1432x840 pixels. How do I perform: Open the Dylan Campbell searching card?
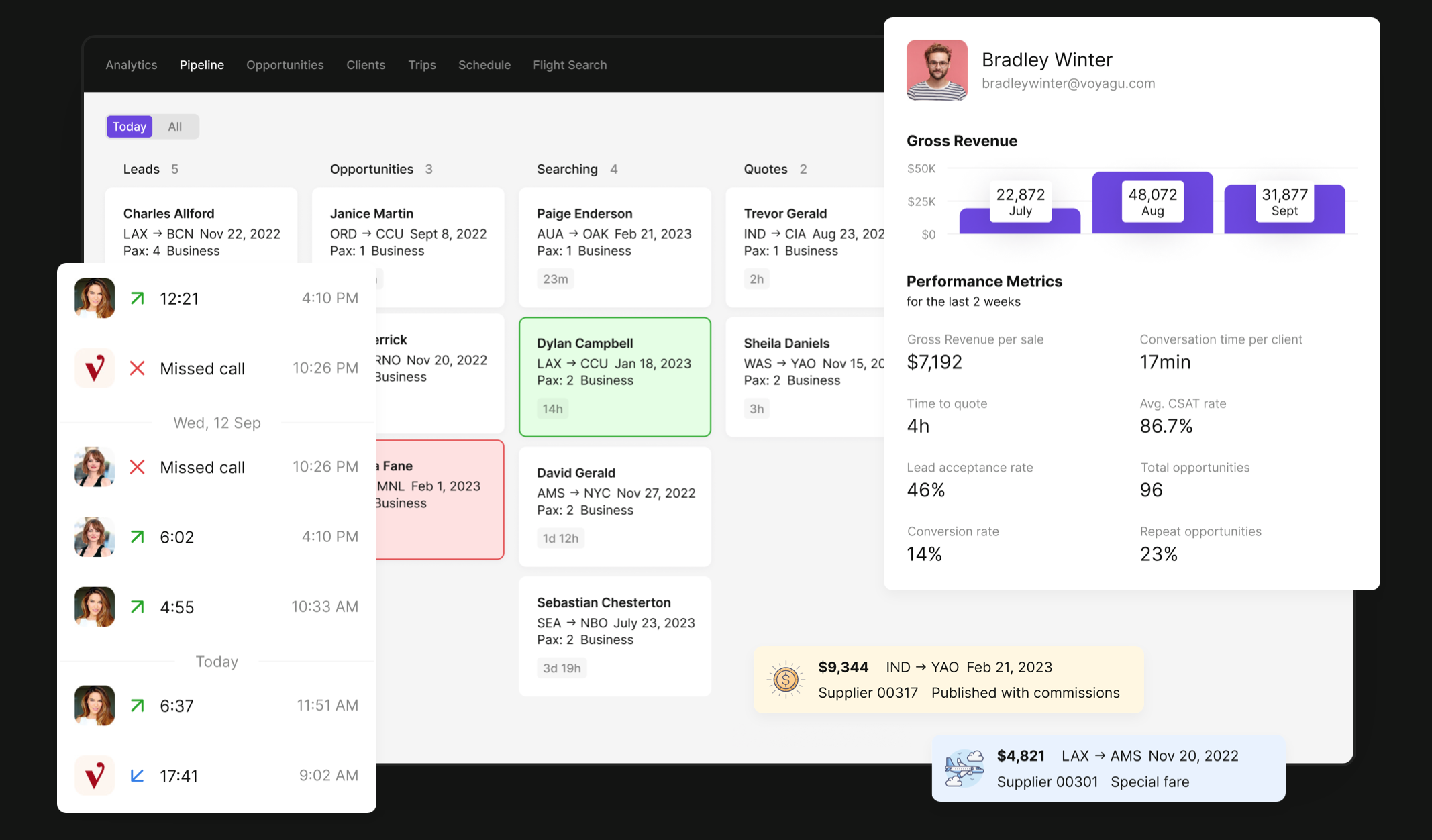tap(615, 376)
